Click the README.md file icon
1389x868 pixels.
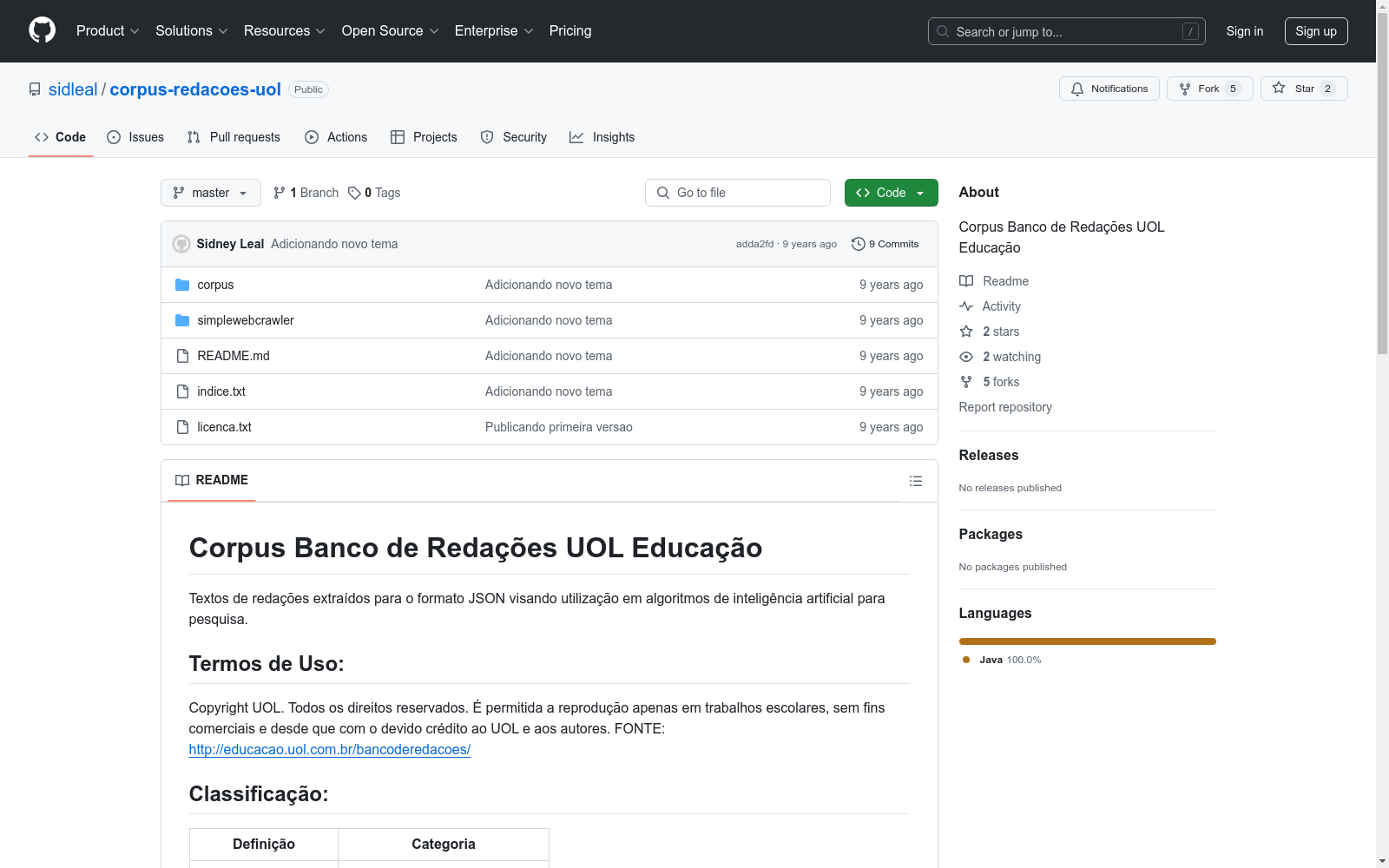coord(182,356)
